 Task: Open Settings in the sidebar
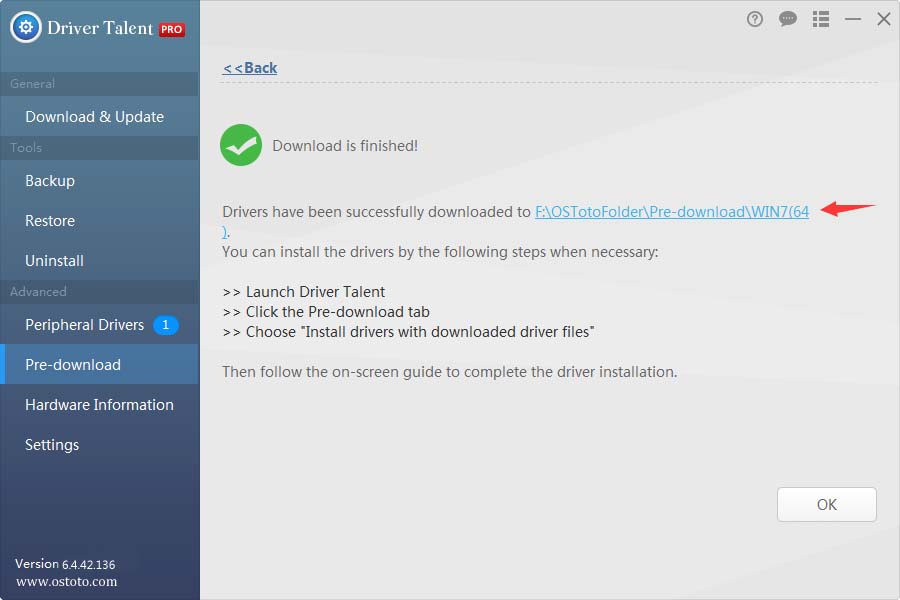99,445
